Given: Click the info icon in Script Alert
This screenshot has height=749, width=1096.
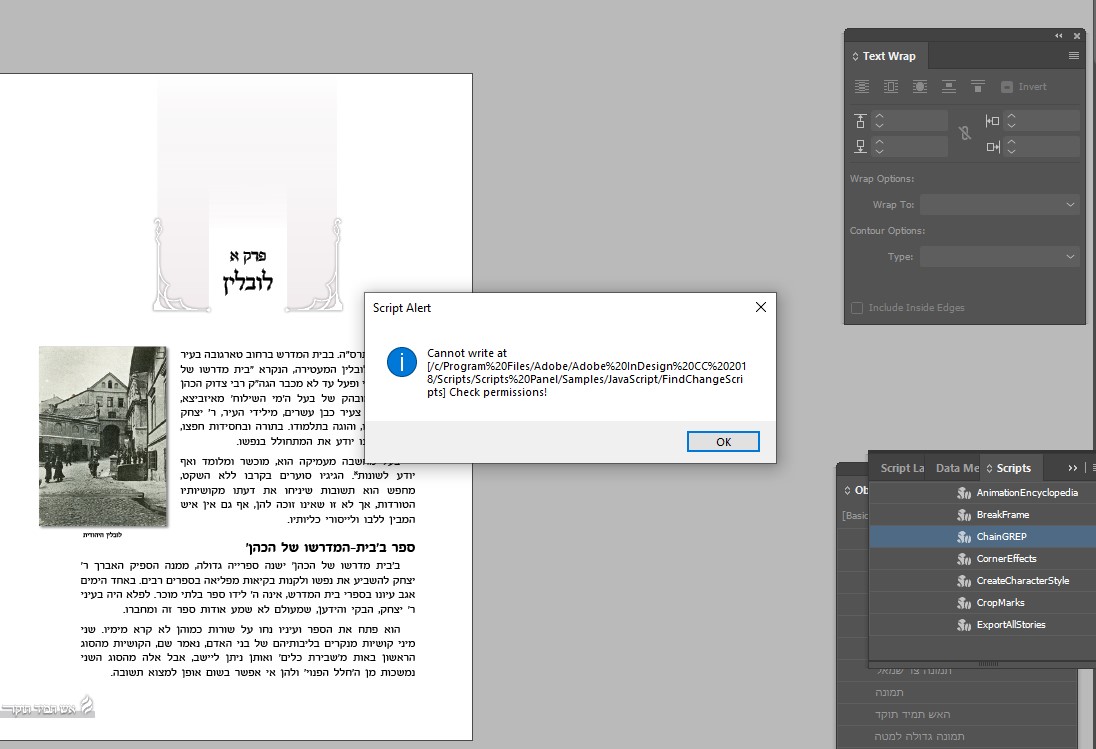Looking at the screenshot, I should point(401,363).
